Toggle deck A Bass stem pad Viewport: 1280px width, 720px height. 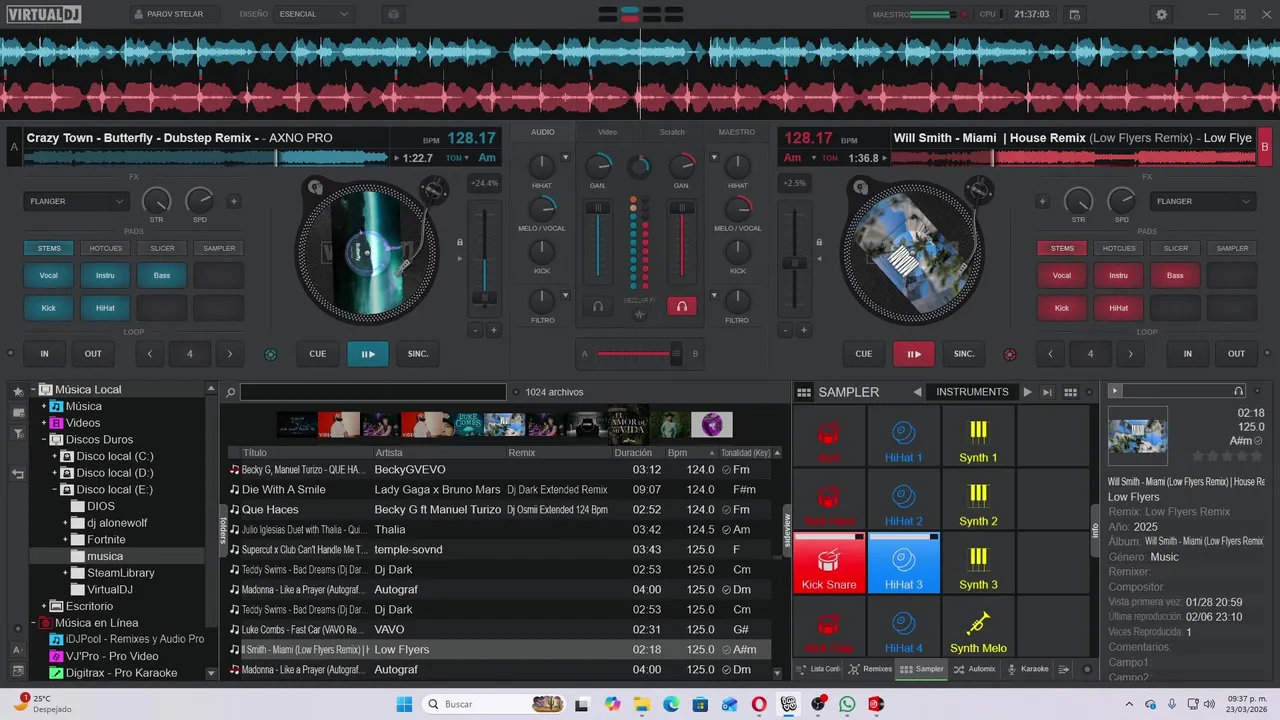coord(162,275)
